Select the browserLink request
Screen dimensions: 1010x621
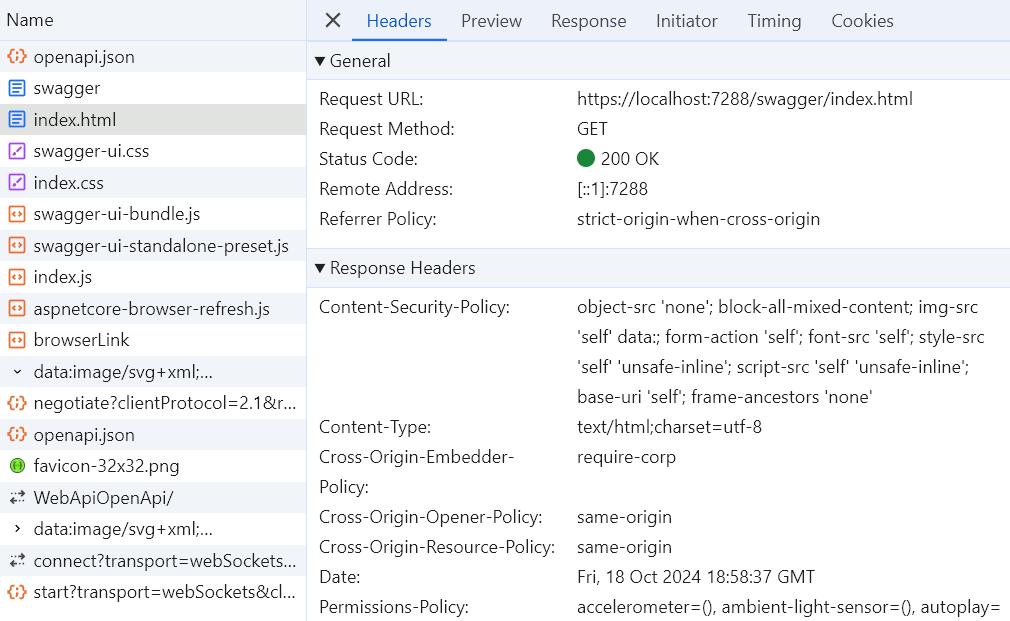coord(81,340)
